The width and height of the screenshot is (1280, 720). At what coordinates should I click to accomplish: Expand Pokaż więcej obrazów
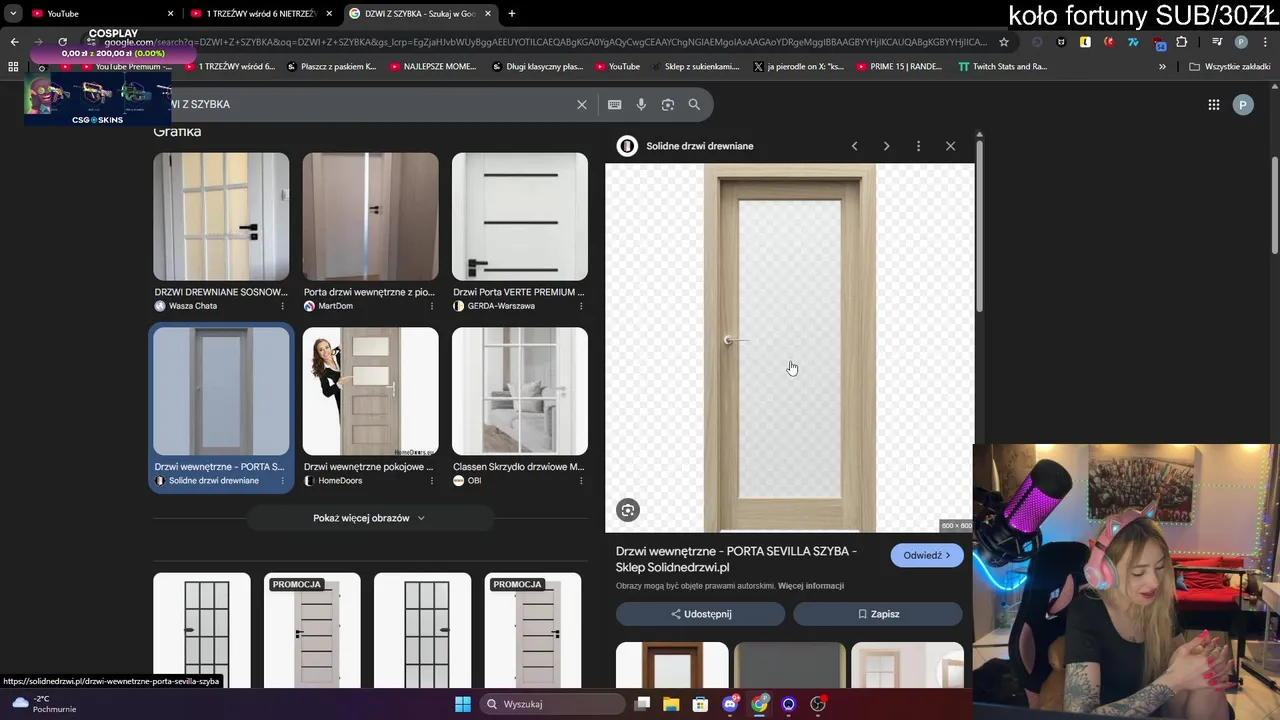point(369,518)
